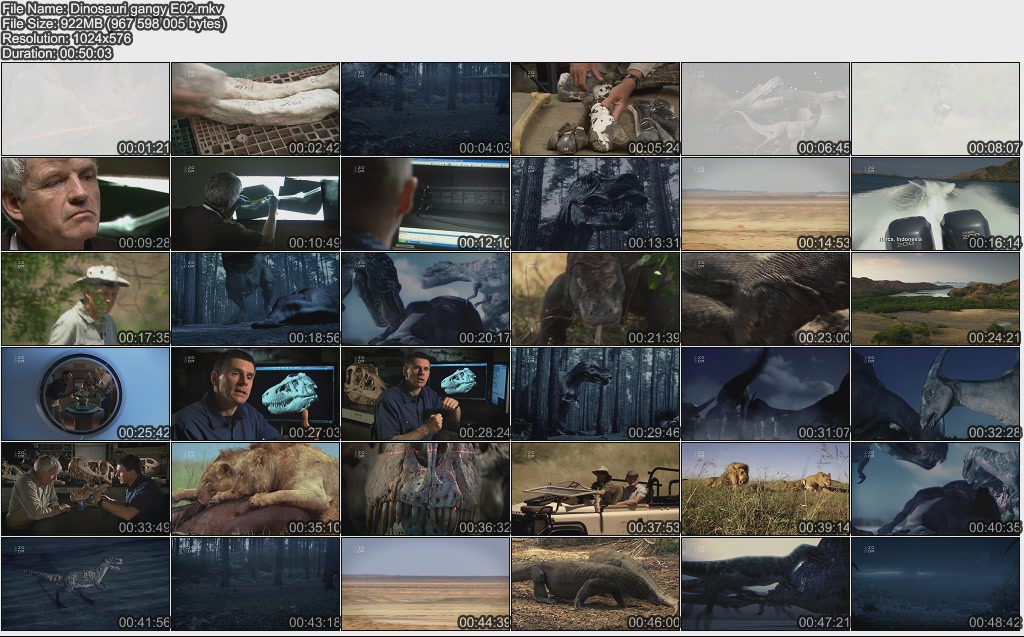Open the lions in grass frame at 00:39:14
Image resolution: width=1024 pixels, height=637 pixels.
tap(765, 489)
